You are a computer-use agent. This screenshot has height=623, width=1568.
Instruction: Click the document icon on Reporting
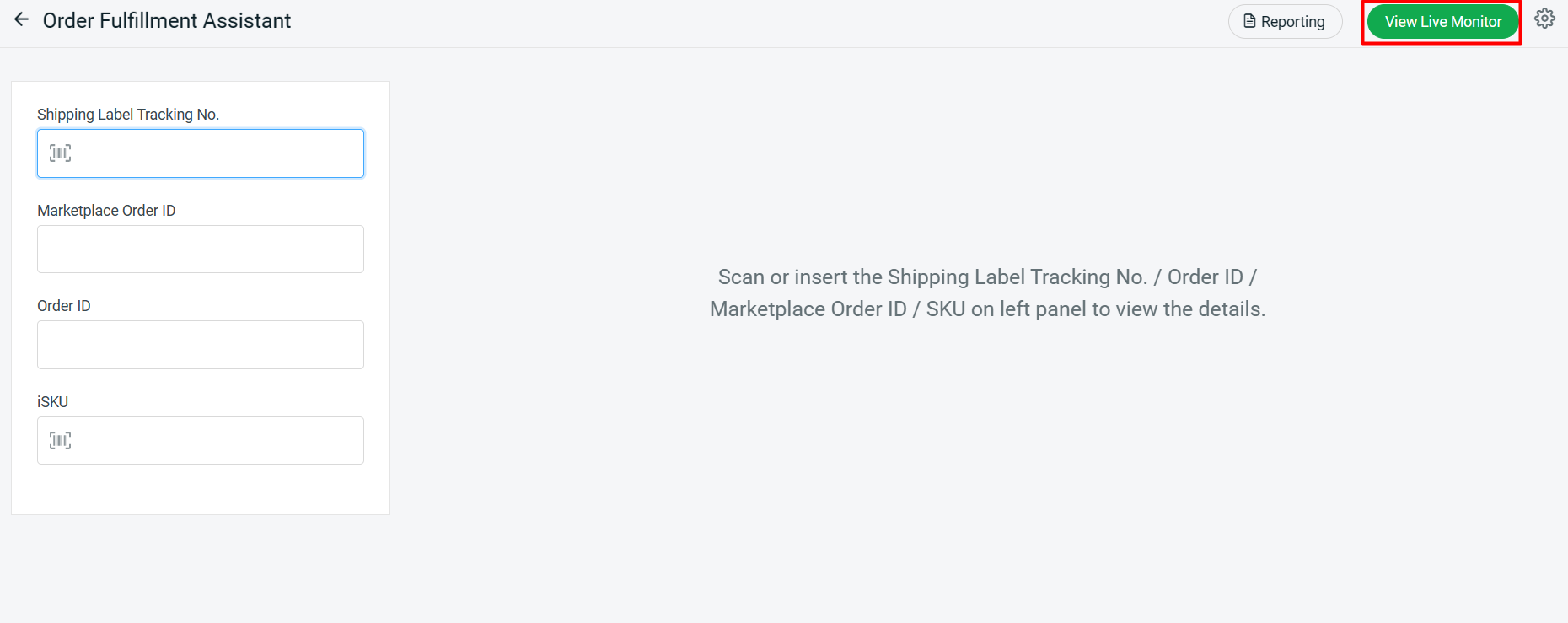[x=1249, y=22]
